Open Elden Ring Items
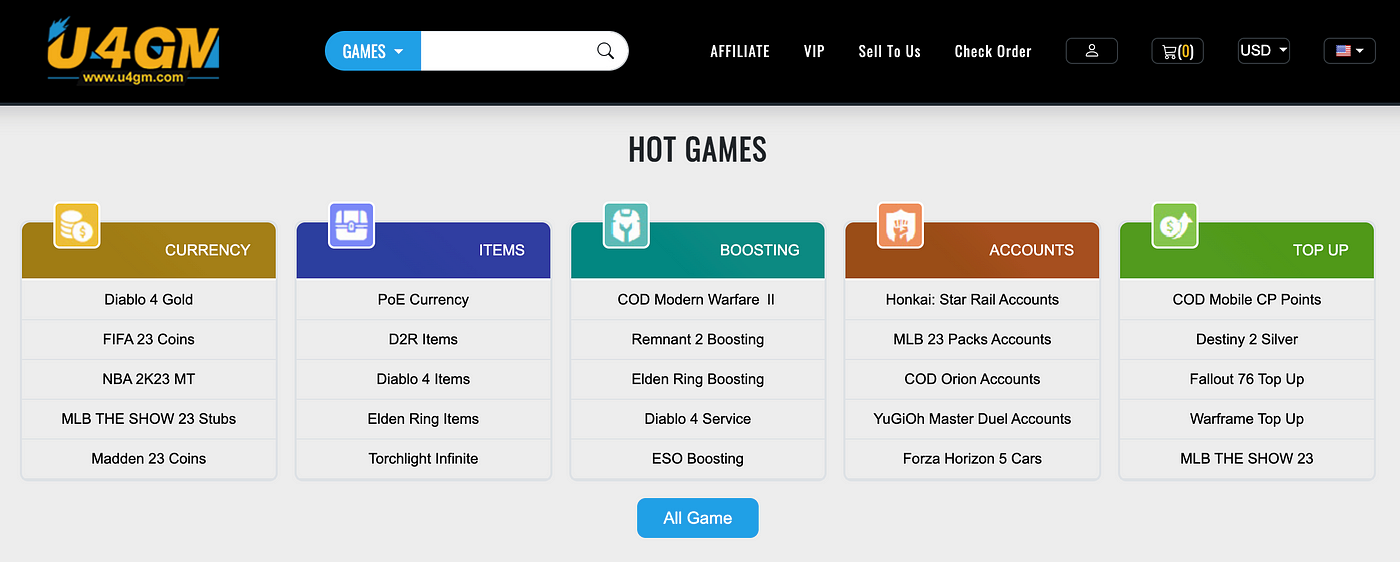 [x=423, y=419]
